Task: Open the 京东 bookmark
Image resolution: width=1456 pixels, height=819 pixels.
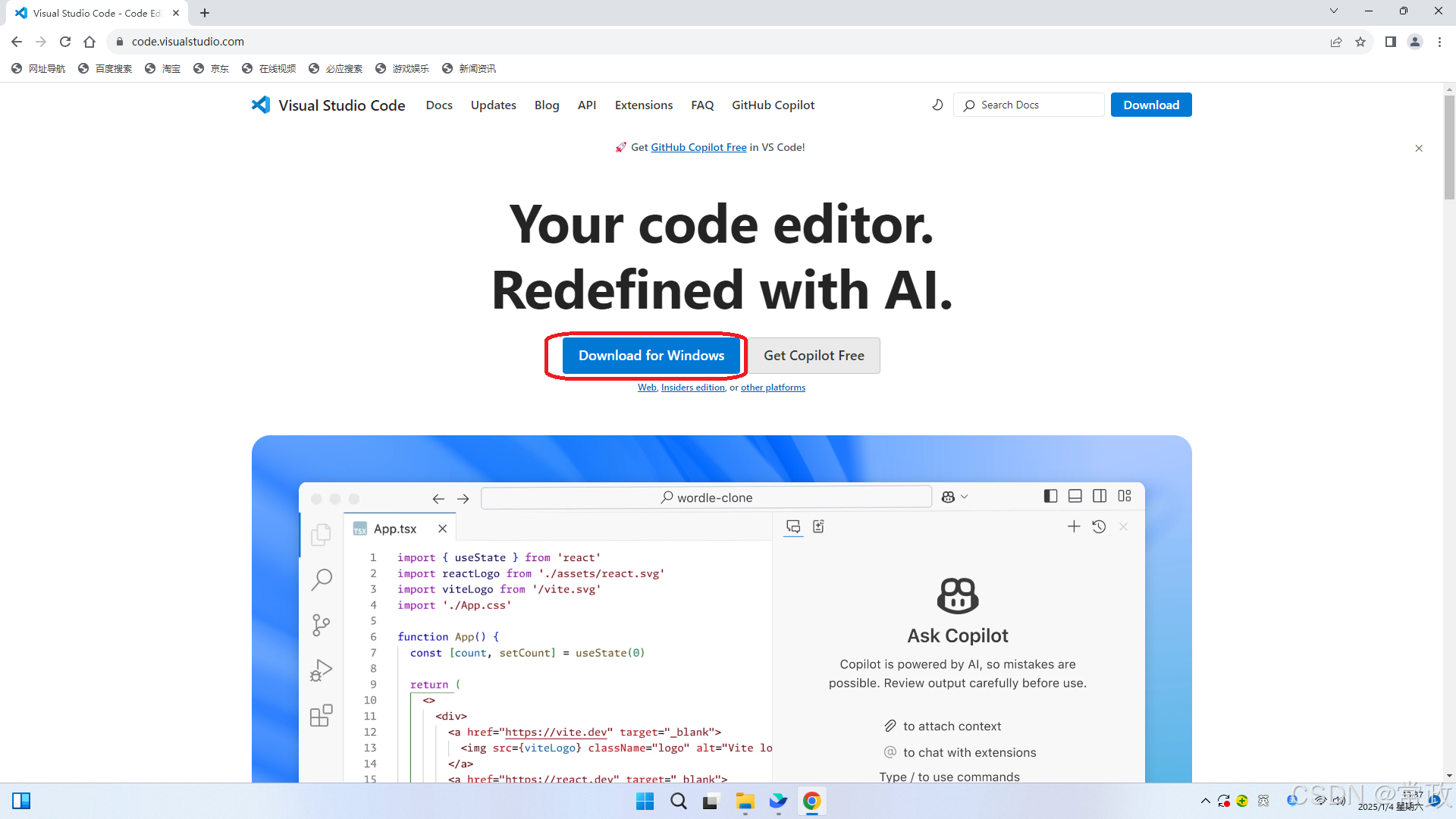Action: click(x=212, y=68)
